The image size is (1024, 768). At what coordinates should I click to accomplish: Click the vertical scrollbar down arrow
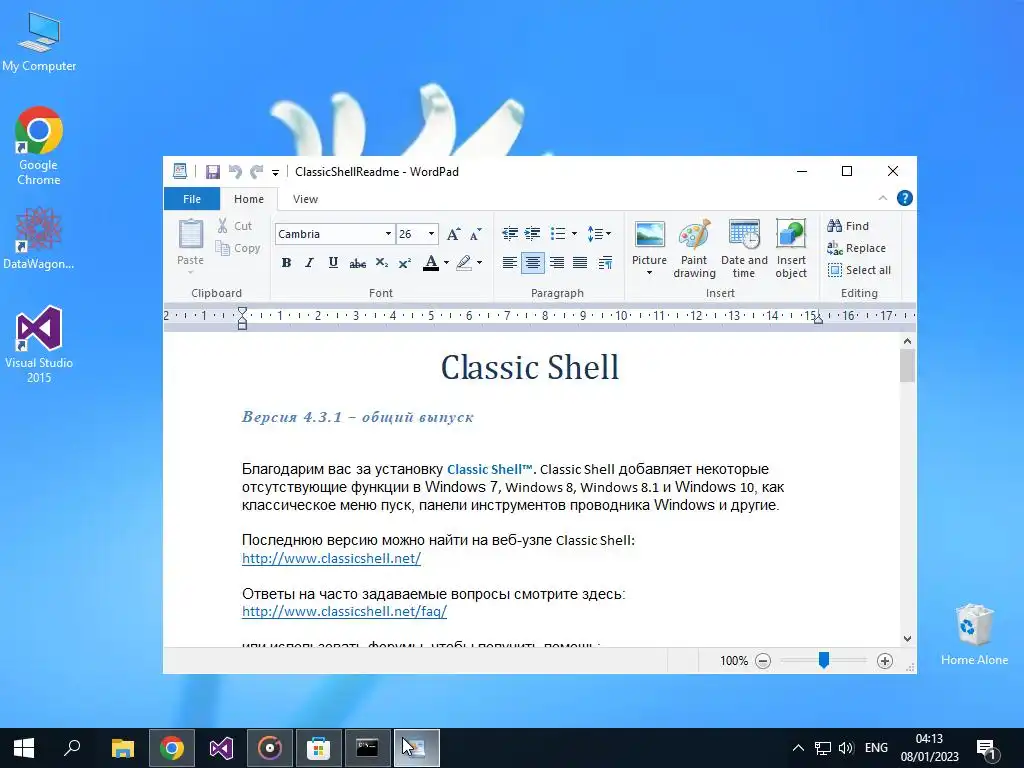pyautogui.click(x=907, y=639)
